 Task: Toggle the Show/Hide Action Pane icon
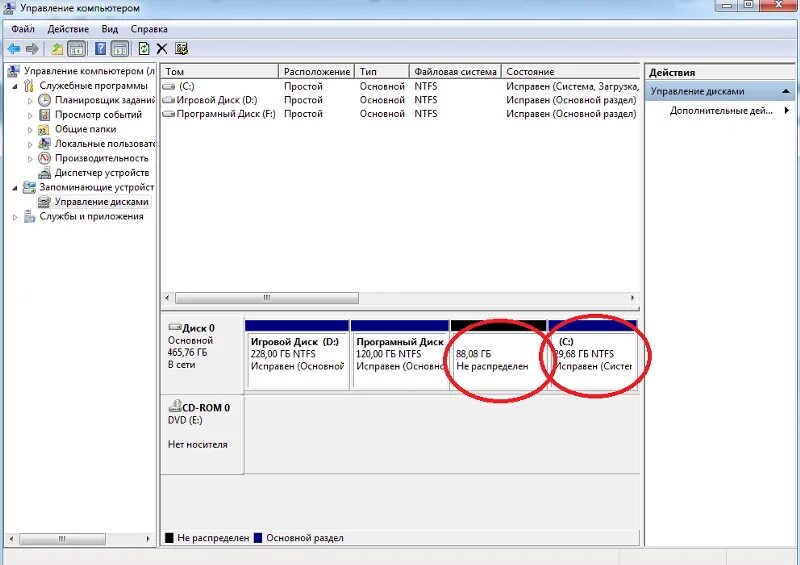pos(120,49)
